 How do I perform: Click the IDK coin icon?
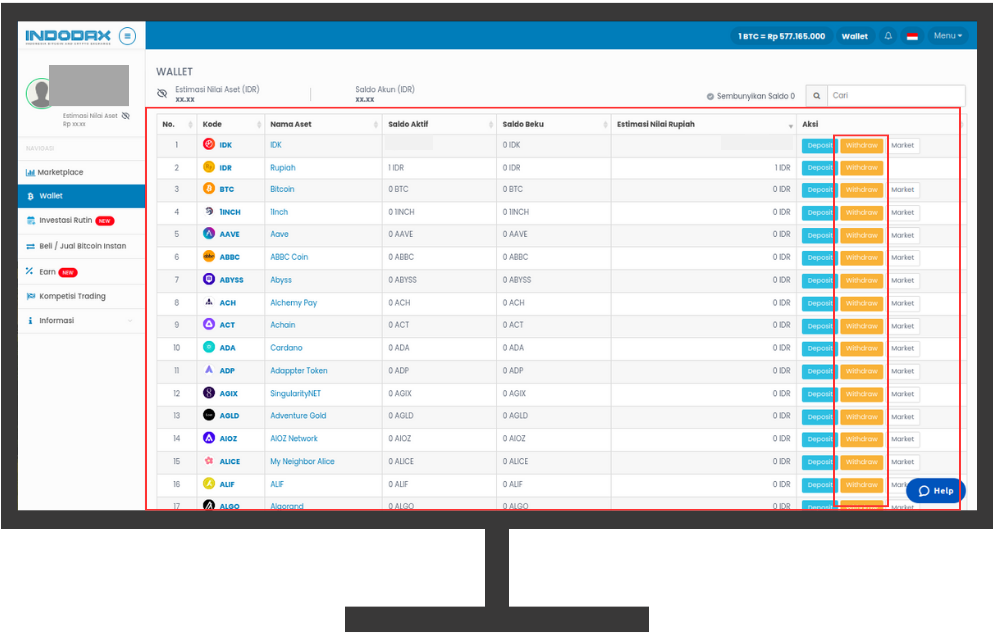point(209,145)
